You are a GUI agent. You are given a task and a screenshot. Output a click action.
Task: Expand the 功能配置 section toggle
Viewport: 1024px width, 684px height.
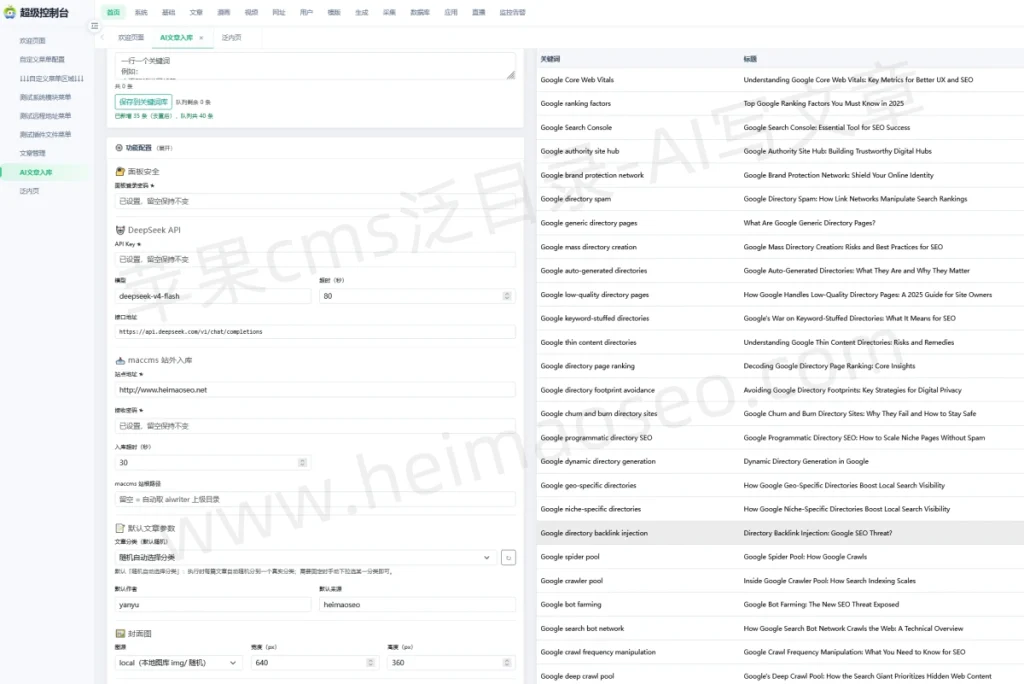point(165,148)
